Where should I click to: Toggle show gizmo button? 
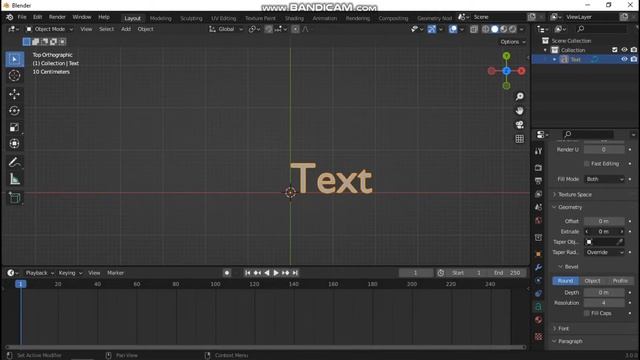click(x=431, y=29)
